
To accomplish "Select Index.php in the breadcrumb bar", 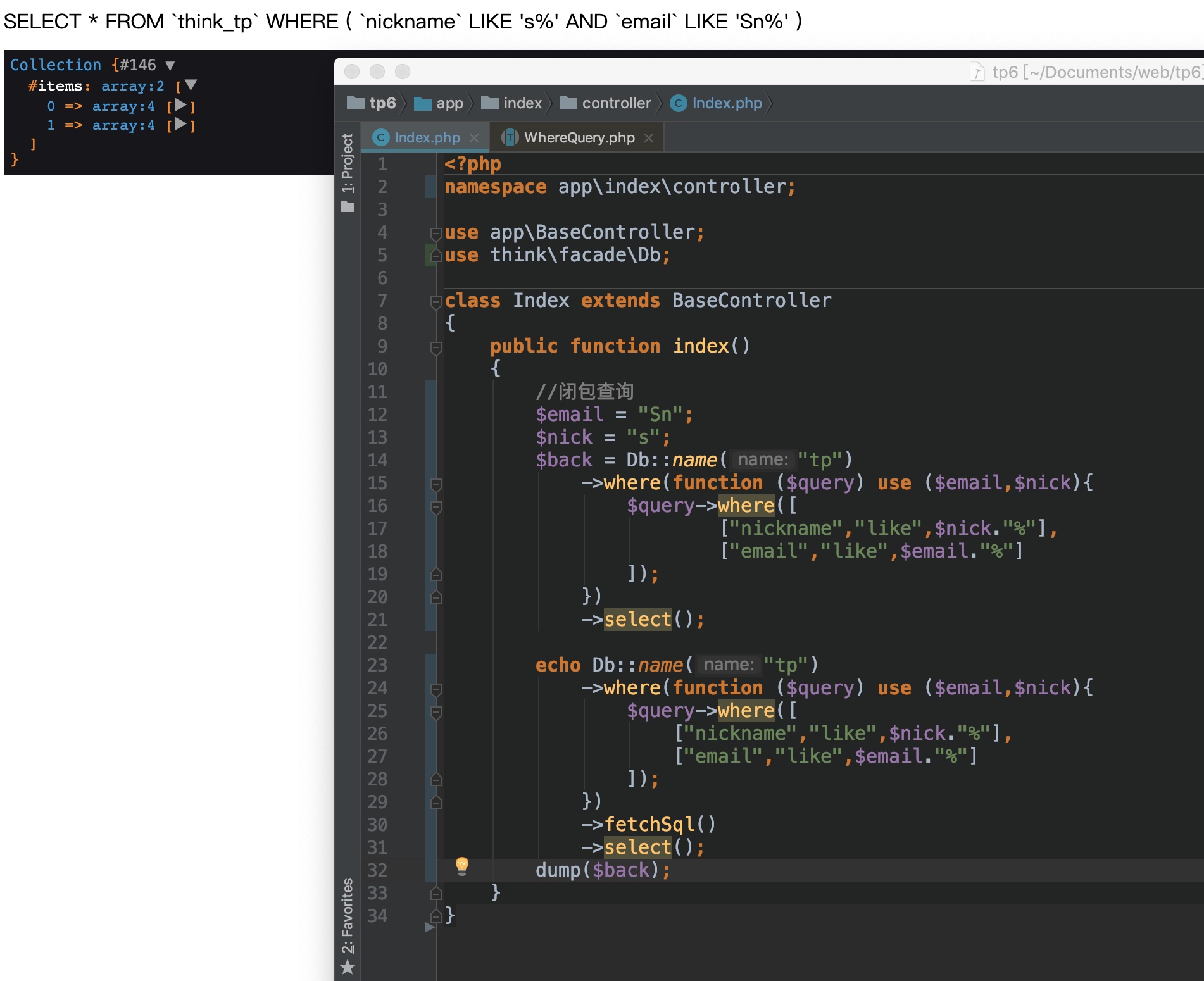I will pyautogui.click(x=716, y=103).
